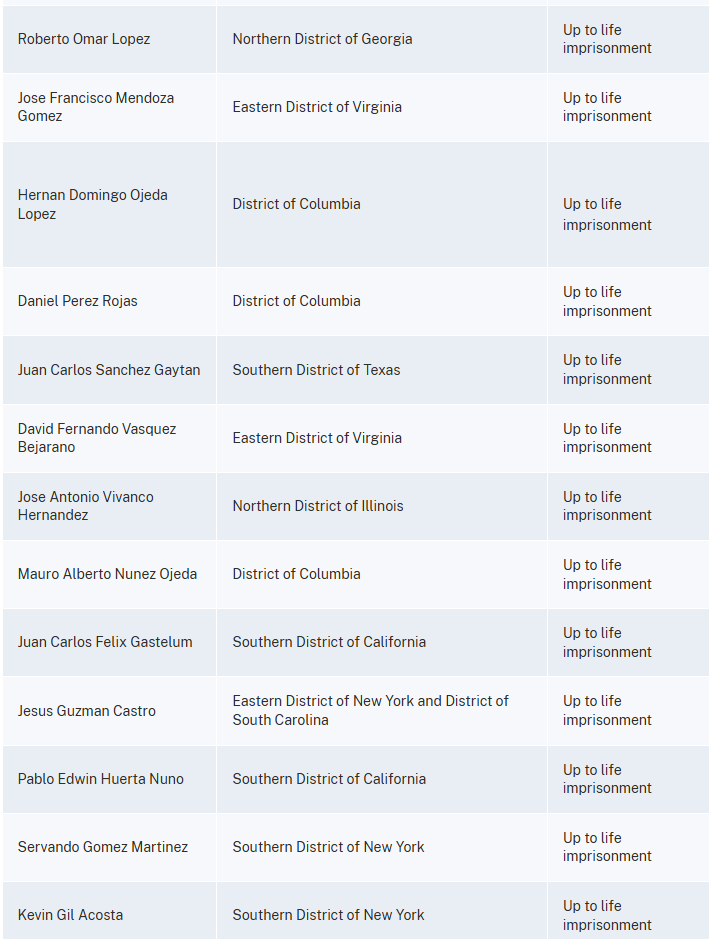
Task: Click Juan Carlos Sanchez Gaytan
Action: pos(109,370)
